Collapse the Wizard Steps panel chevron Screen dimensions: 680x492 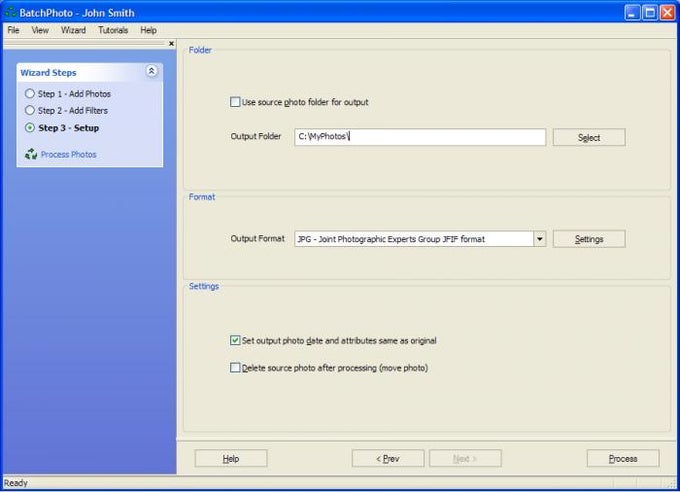(151, 71)
